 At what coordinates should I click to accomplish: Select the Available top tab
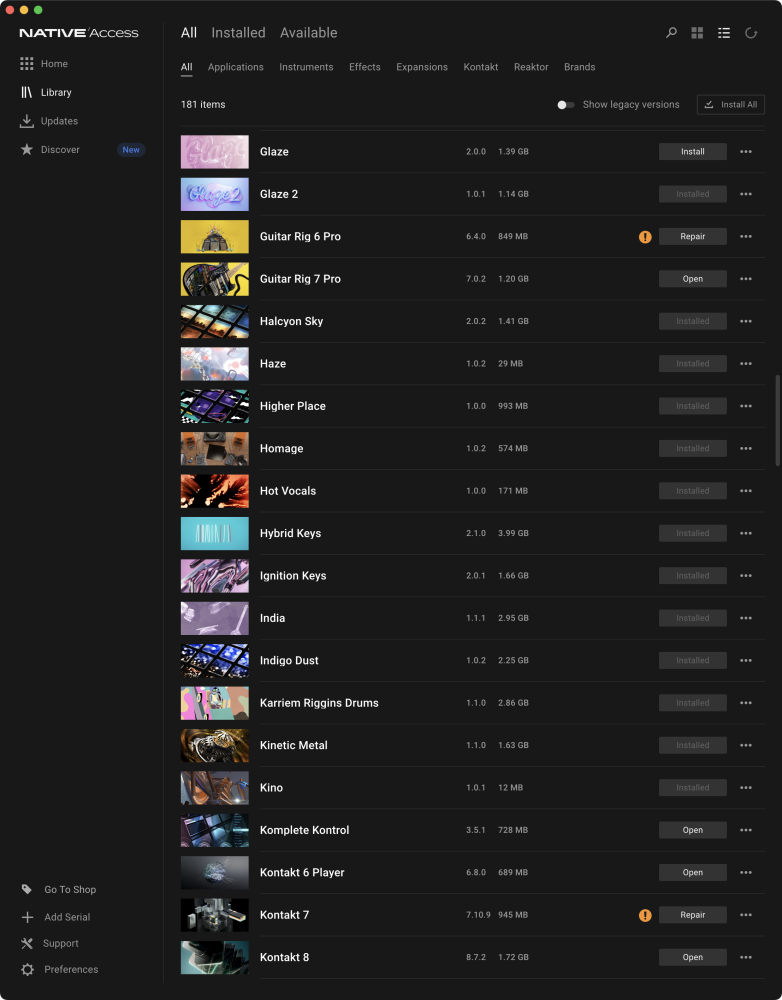(x=309, y=33)
